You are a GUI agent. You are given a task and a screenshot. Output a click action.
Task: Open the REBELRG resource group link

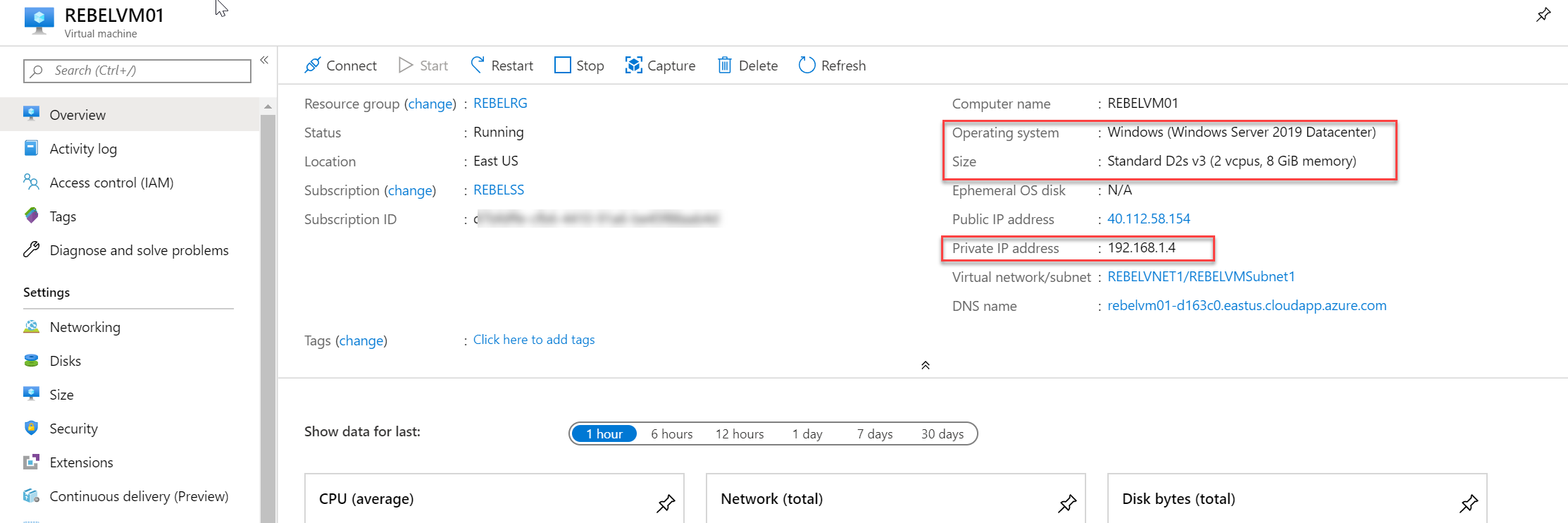500,104
